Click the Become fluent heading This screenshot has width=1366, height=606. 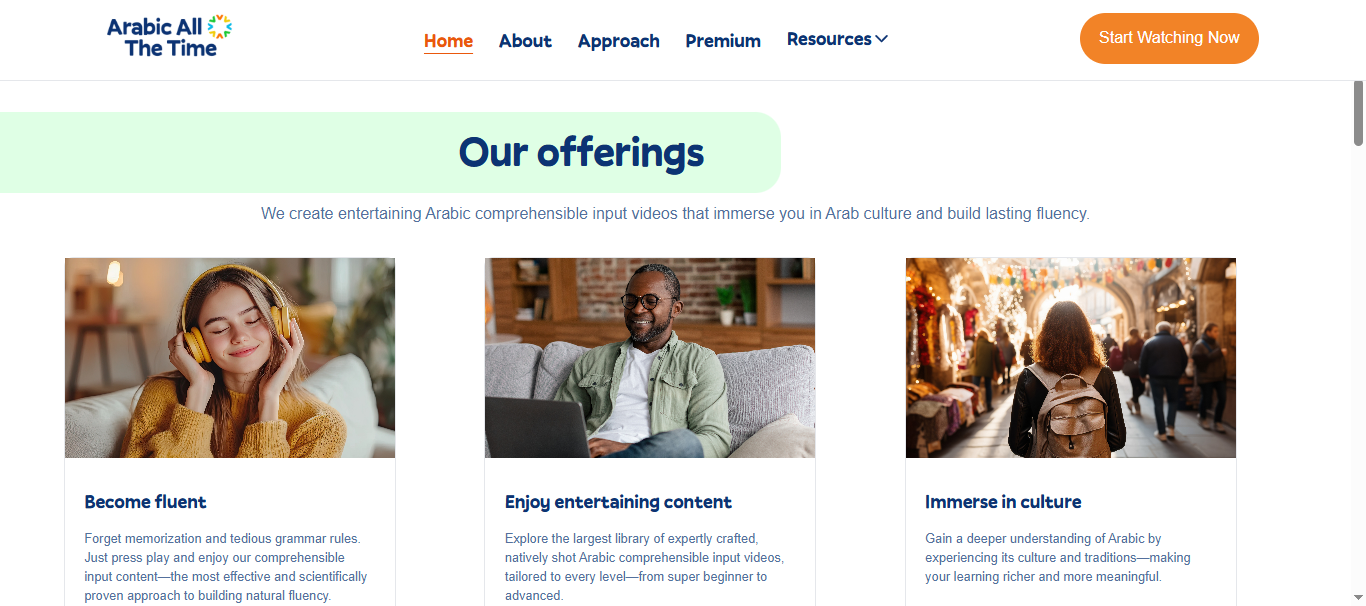click(146, 502)
